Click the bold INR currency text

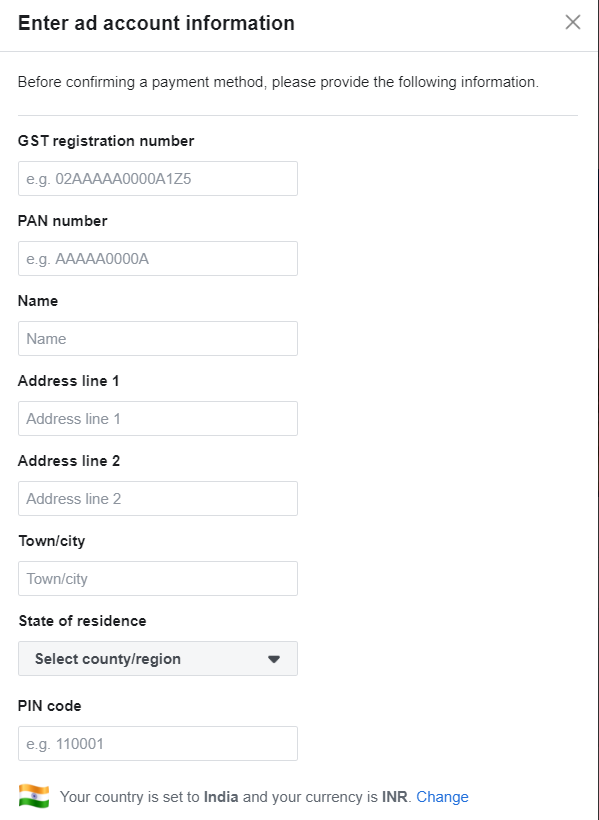[x=390, y=797]
